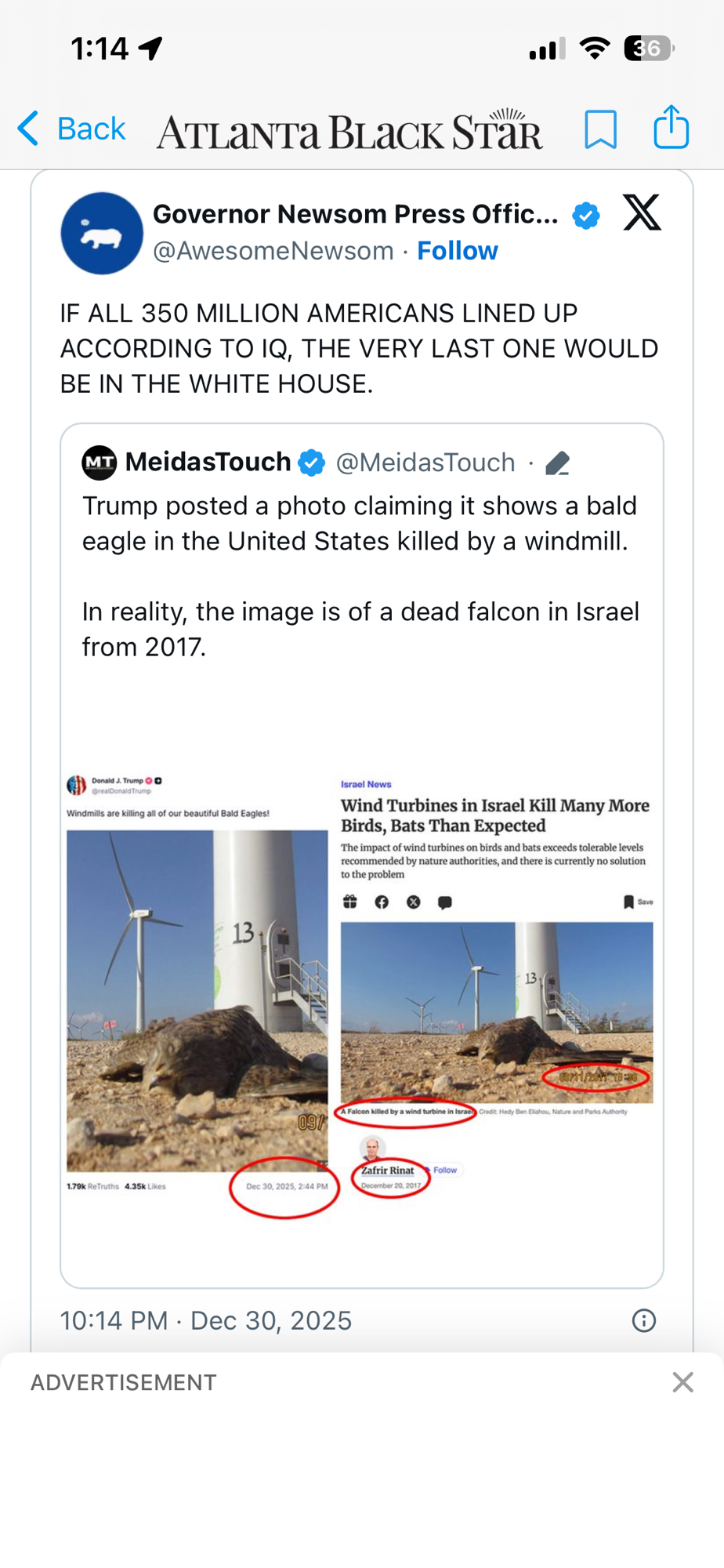Open Governor Newsom Press Office avatar
The image size is (724, 1568).
click(x=102, y=234)
